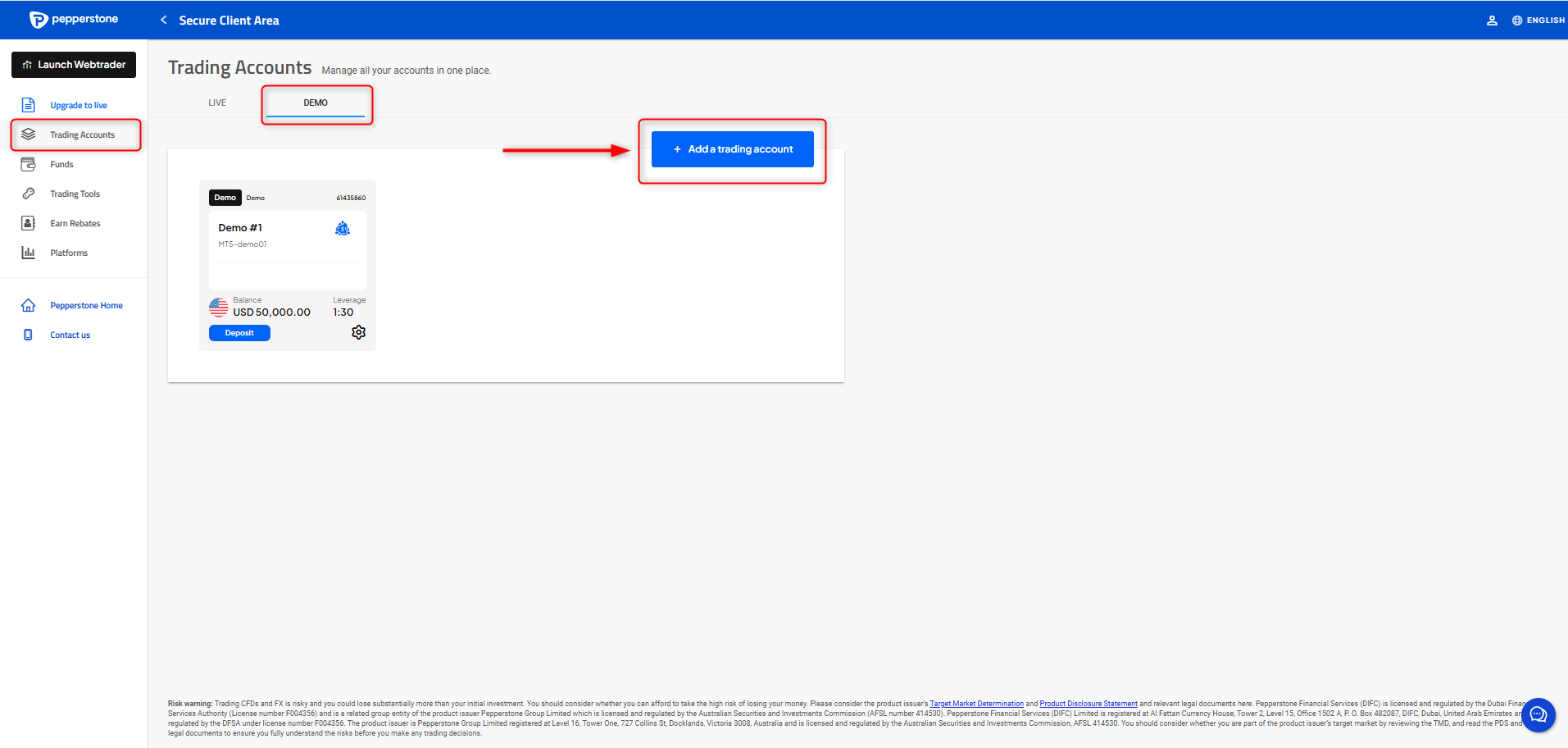The width and height of the screenshot is (1568, 748).
Task: Open the live chat bubble icon
Action: click(x=1538, y=714)
